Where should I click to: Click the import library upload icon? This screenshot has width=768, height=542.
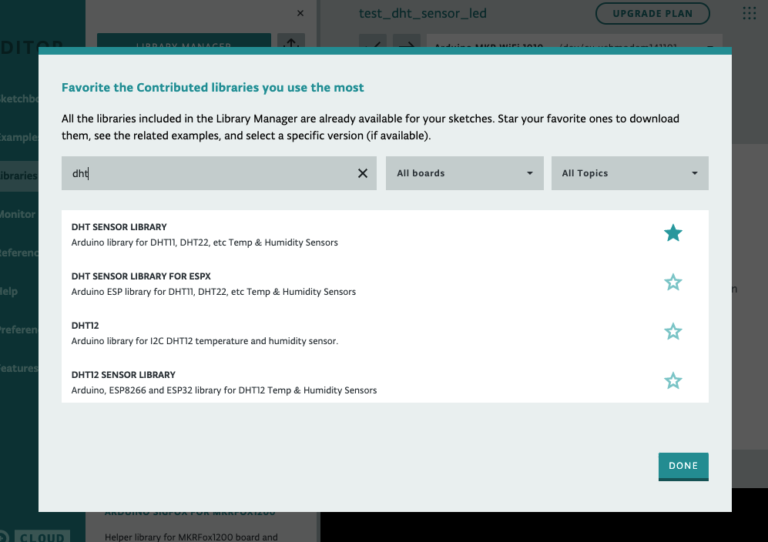point(290,44)
